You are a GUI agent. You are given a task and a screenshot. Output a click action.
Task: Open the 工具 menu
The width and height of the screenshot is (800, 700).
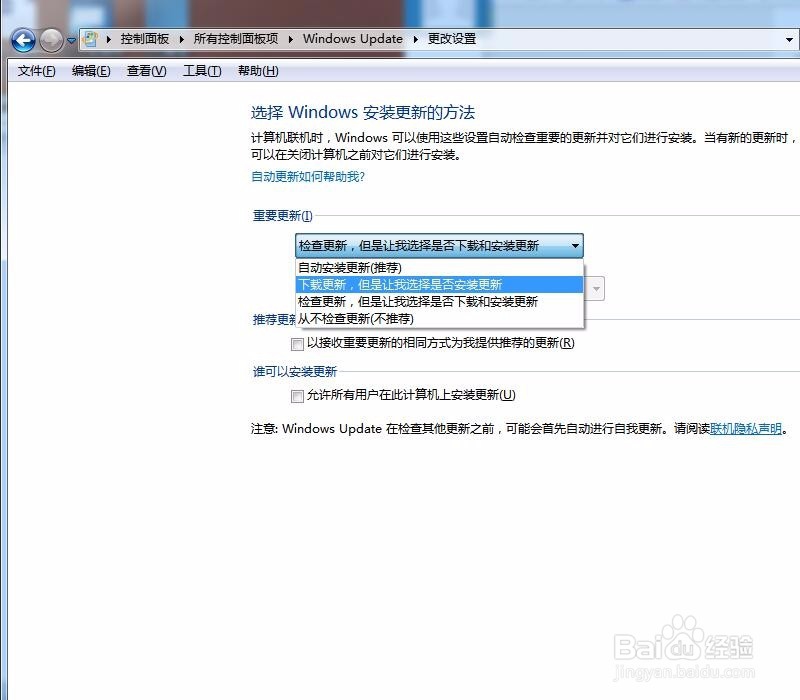[x=199, y=71]
